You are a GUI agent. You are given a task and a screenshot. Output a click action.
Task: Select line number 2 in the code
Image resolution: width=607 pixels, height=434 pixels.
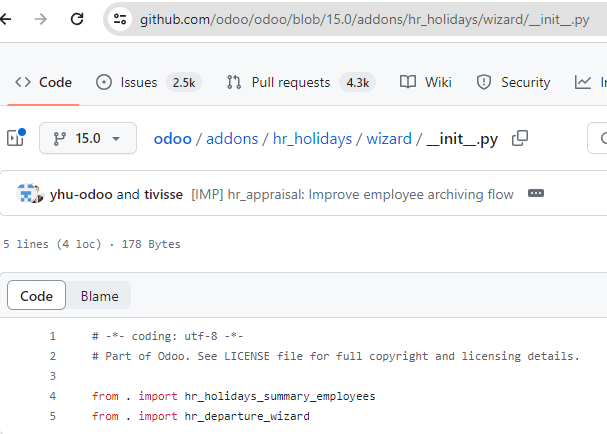(53, 356)
